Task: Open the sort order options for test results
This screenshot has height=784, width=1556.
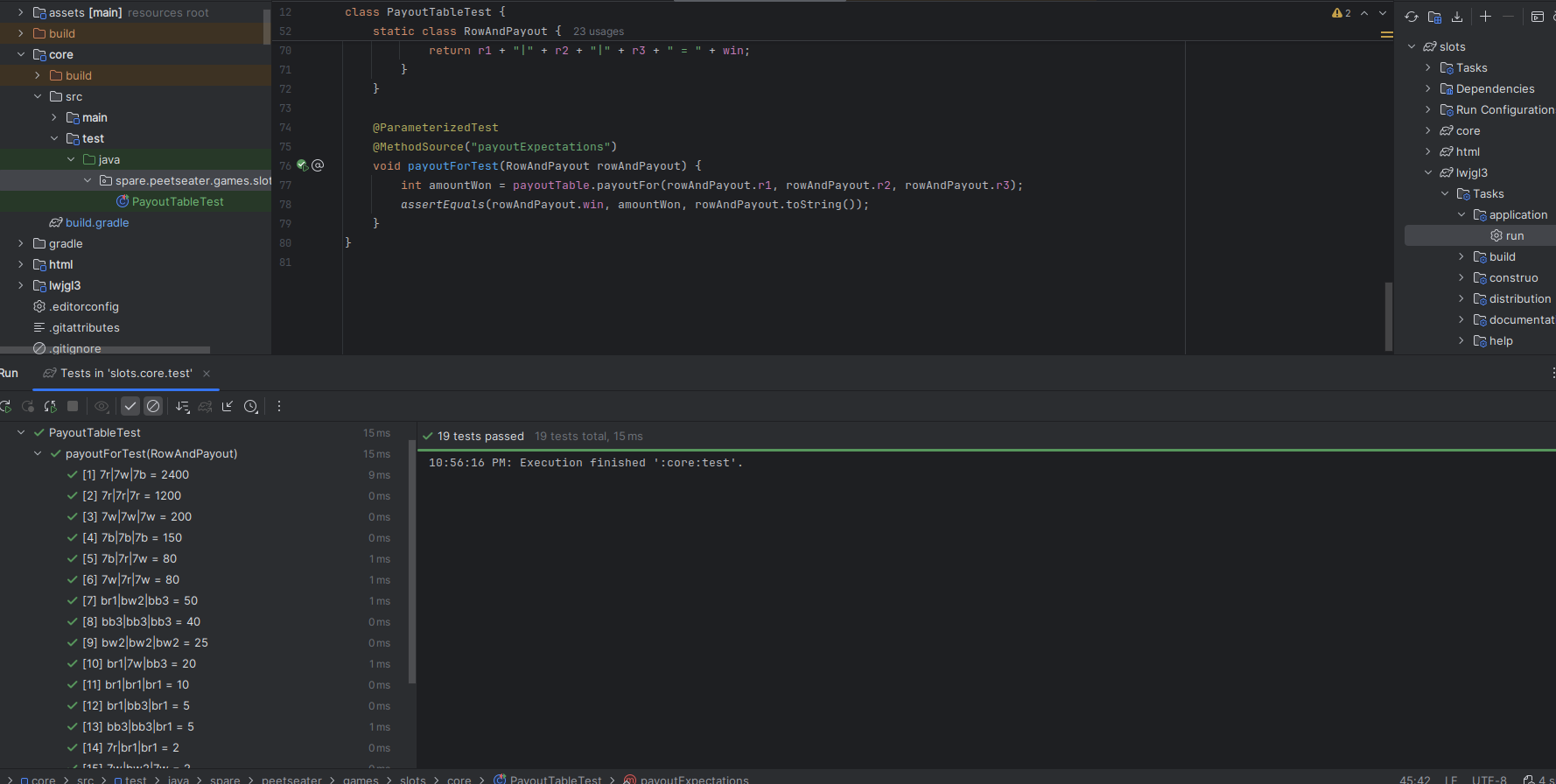Action: 182,406
